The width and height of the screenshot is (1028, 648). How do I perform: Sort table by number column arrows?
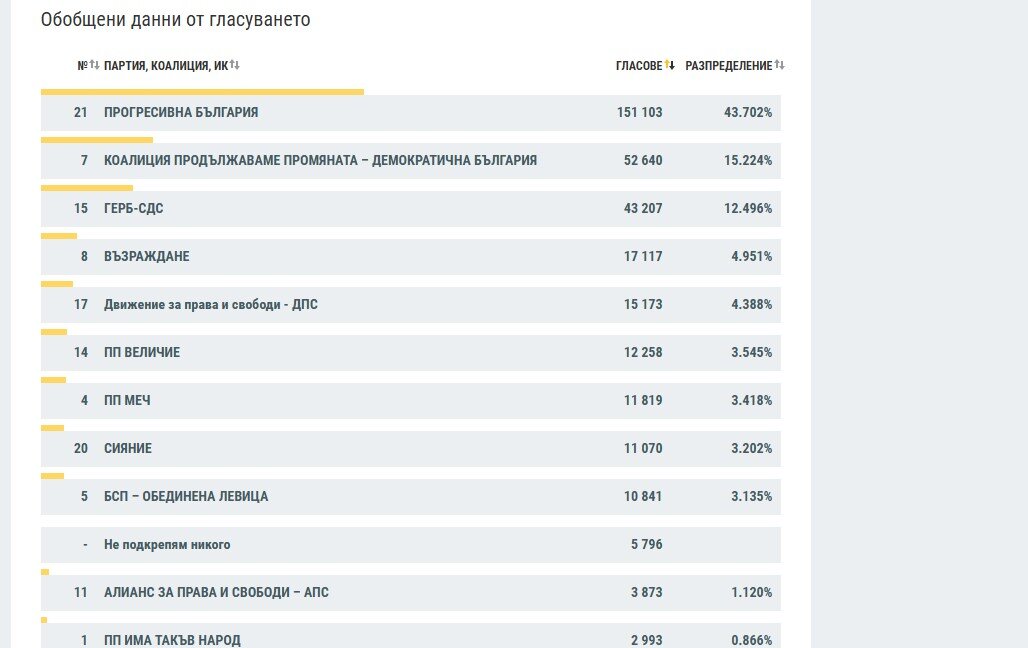94,65
